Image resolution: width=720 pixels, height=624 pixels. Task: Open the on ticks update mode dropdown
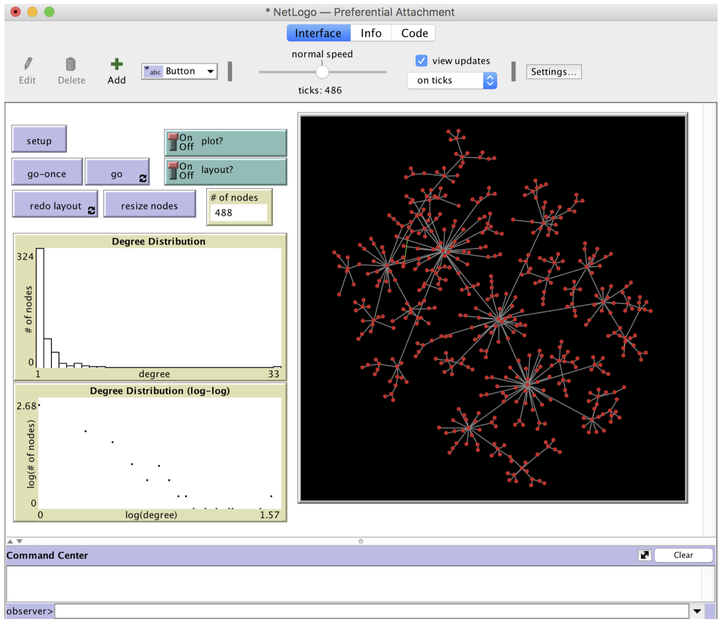452,81
